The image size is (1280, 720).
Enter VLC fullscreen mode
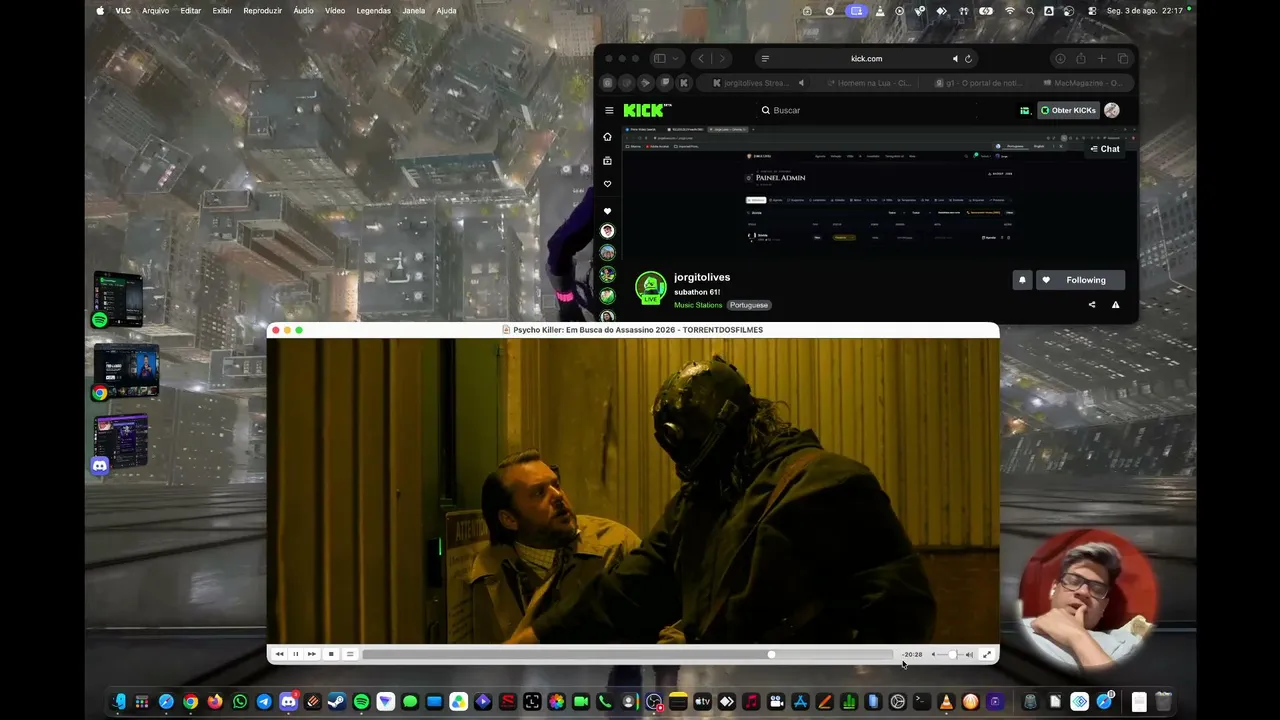pos(987,654)
